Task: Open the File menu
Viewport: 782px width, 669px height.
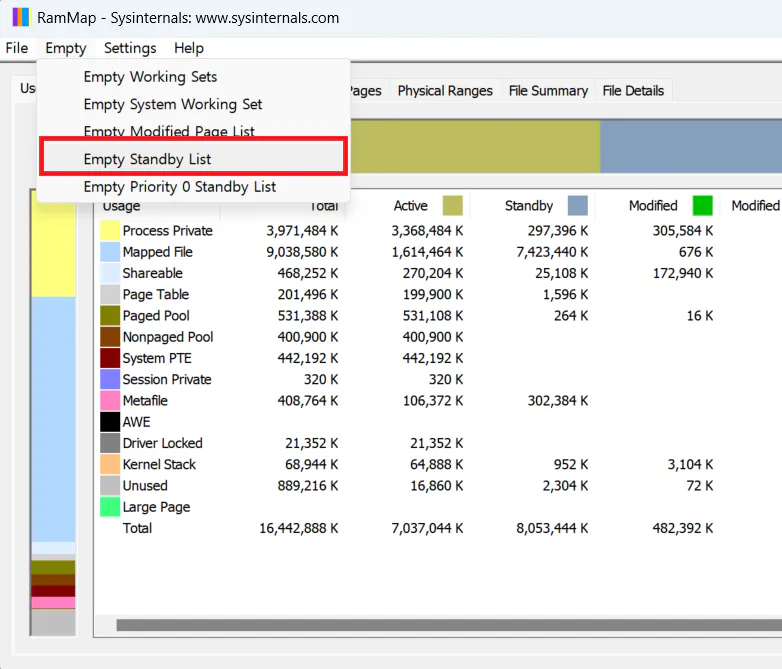Action: pyautogui.click(x=17, y=48)
